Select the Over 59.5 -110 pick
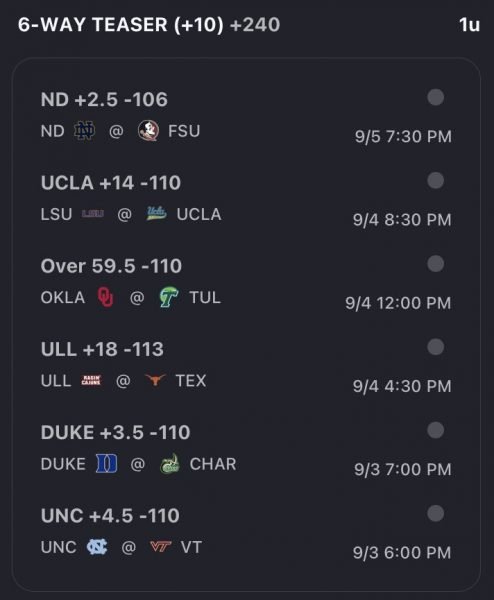 (x=111, y=266)
